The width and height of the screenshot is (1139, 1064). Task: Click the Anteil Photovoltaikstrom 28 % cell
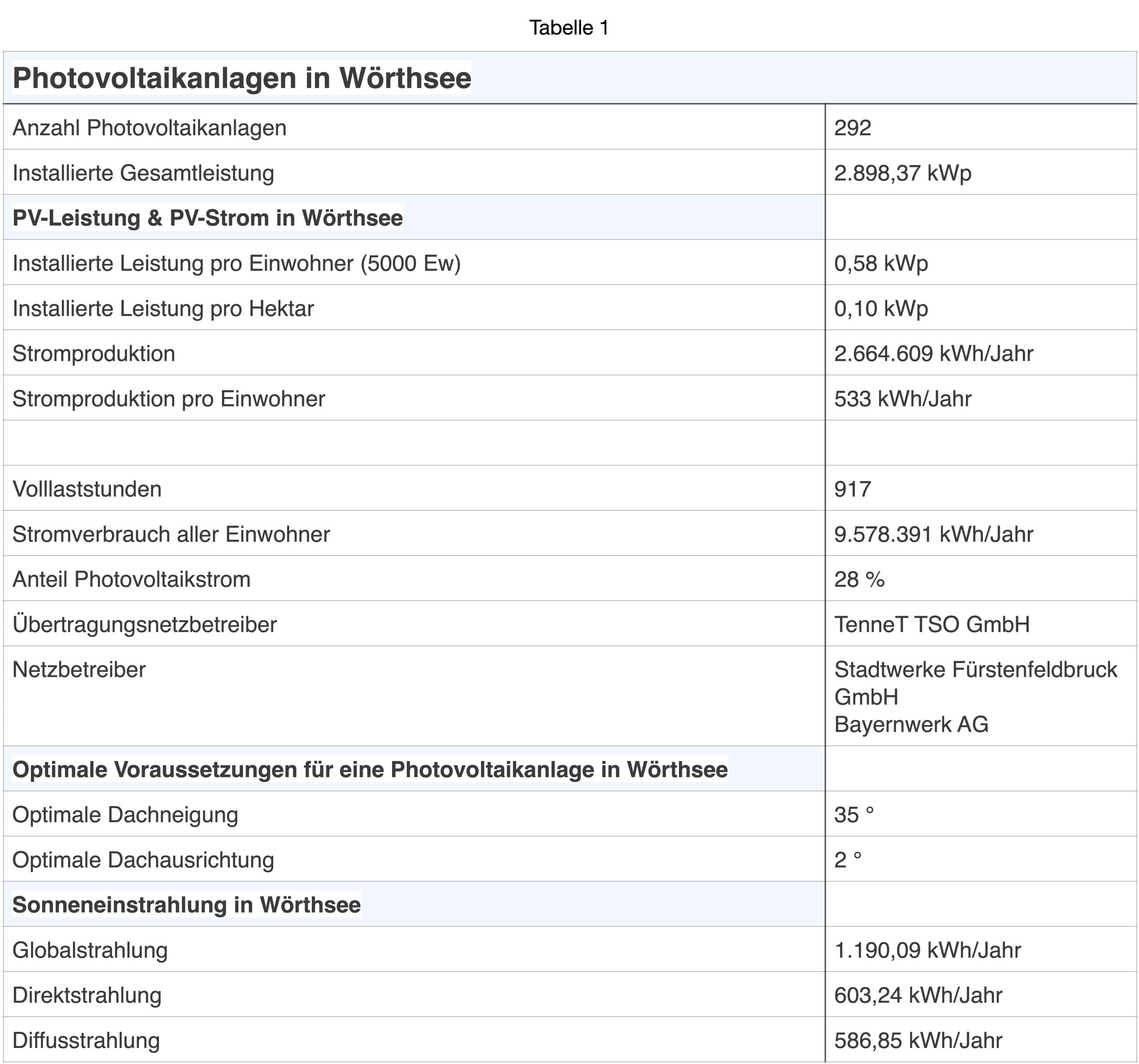pos(860,579)
